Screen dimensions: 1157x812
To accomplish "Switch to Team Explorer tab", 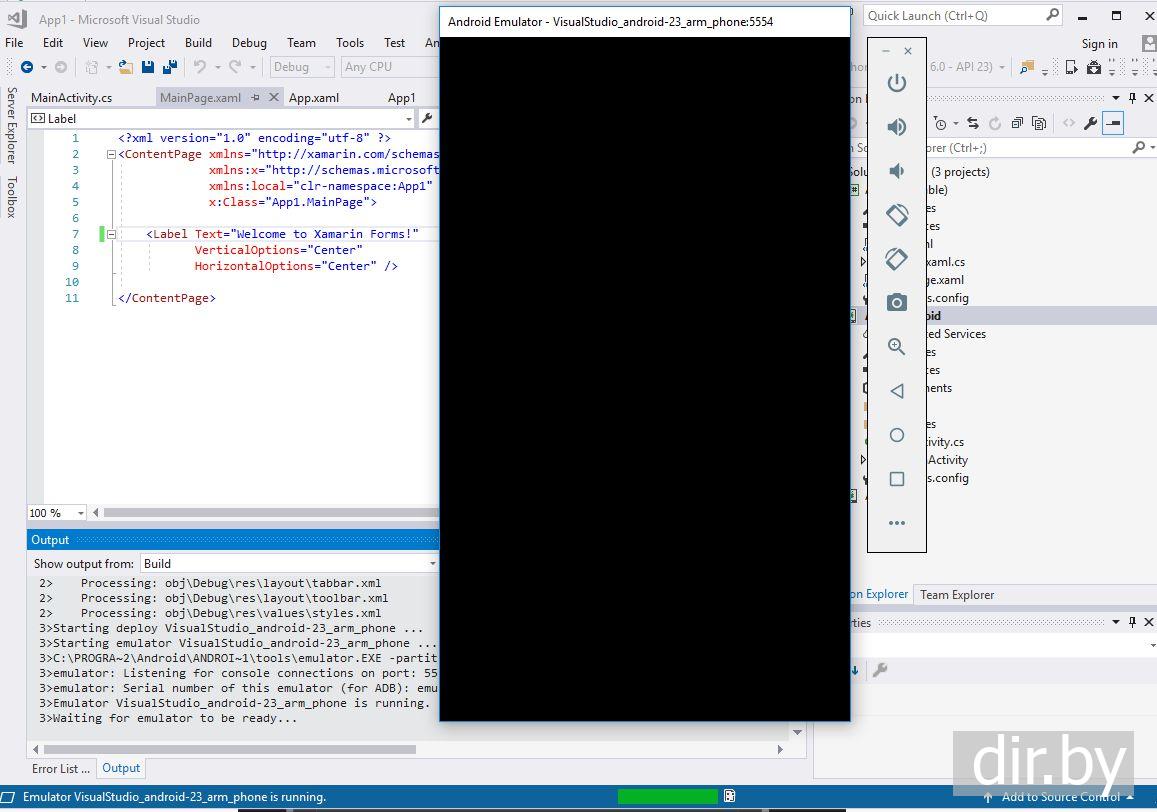I will click(957, 595).
